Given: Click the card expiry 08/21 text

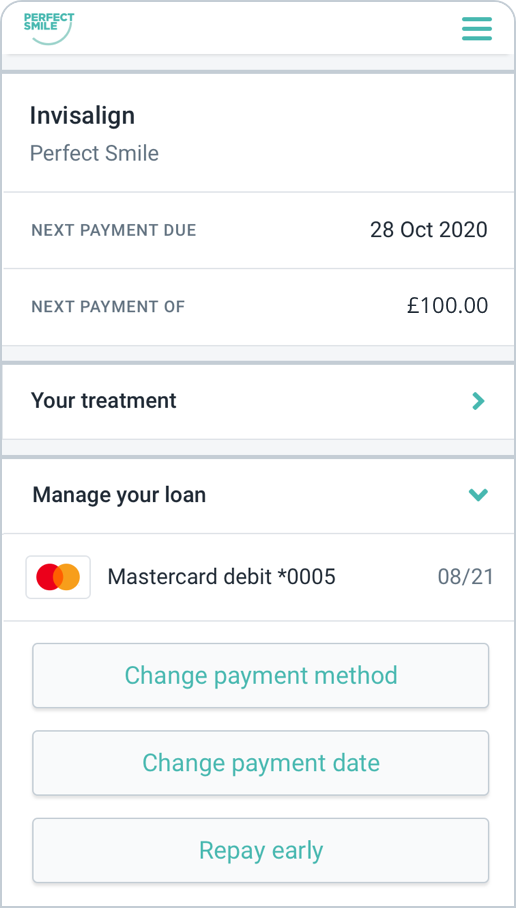Looking at the screenshot, I should pos(466,577).
